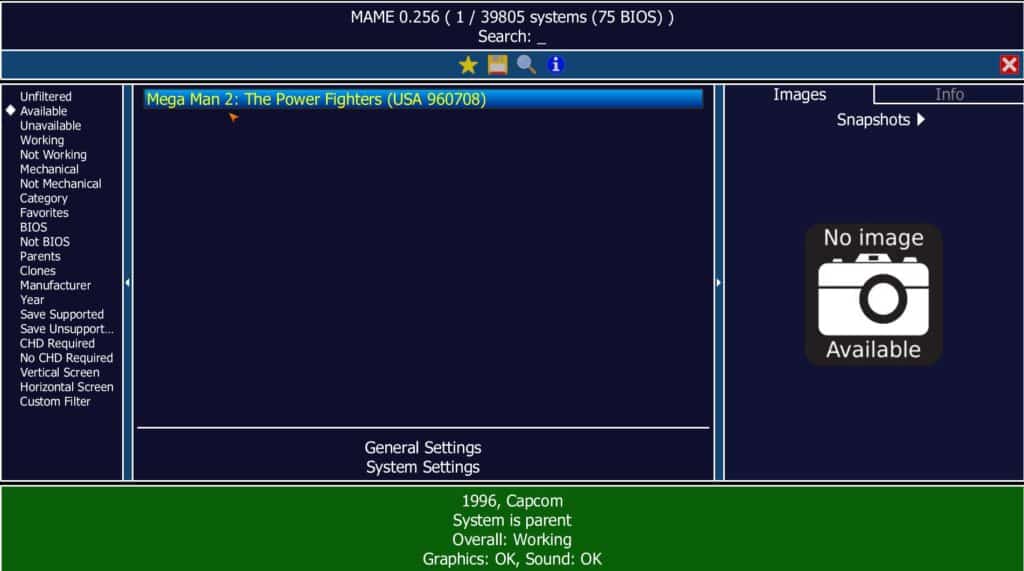1024x571 pixels.
Task: Open the blue info icon
Action: click(555, 65)
